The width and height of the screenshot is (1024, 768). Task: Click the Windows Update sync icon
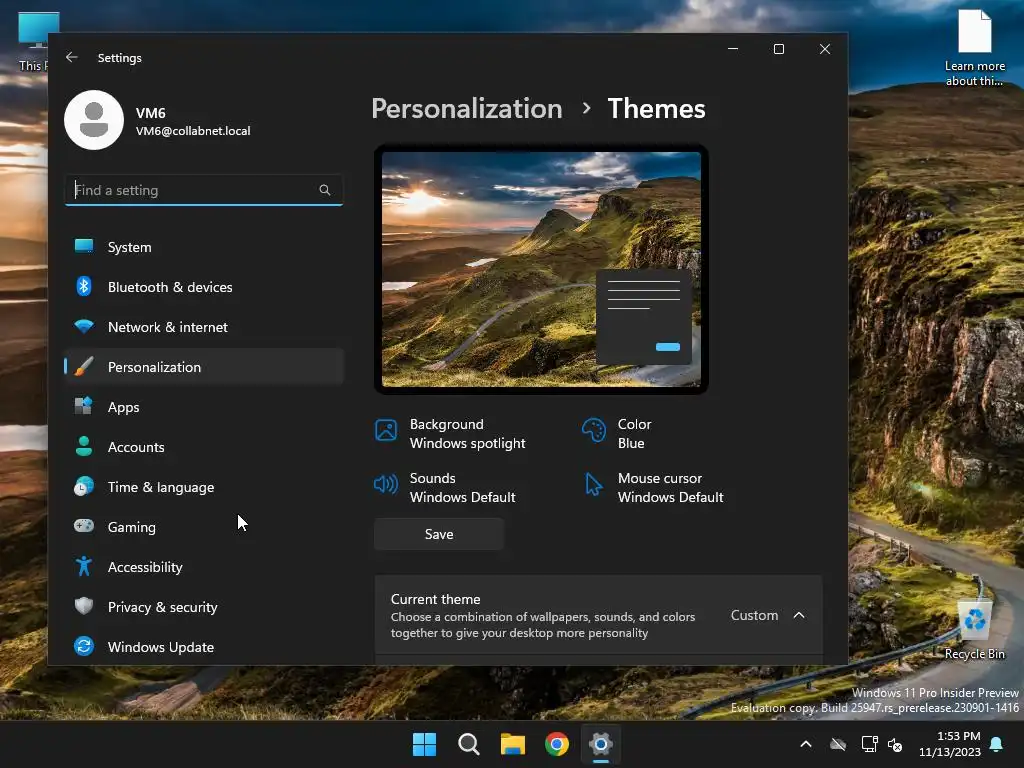click(84, 647)
